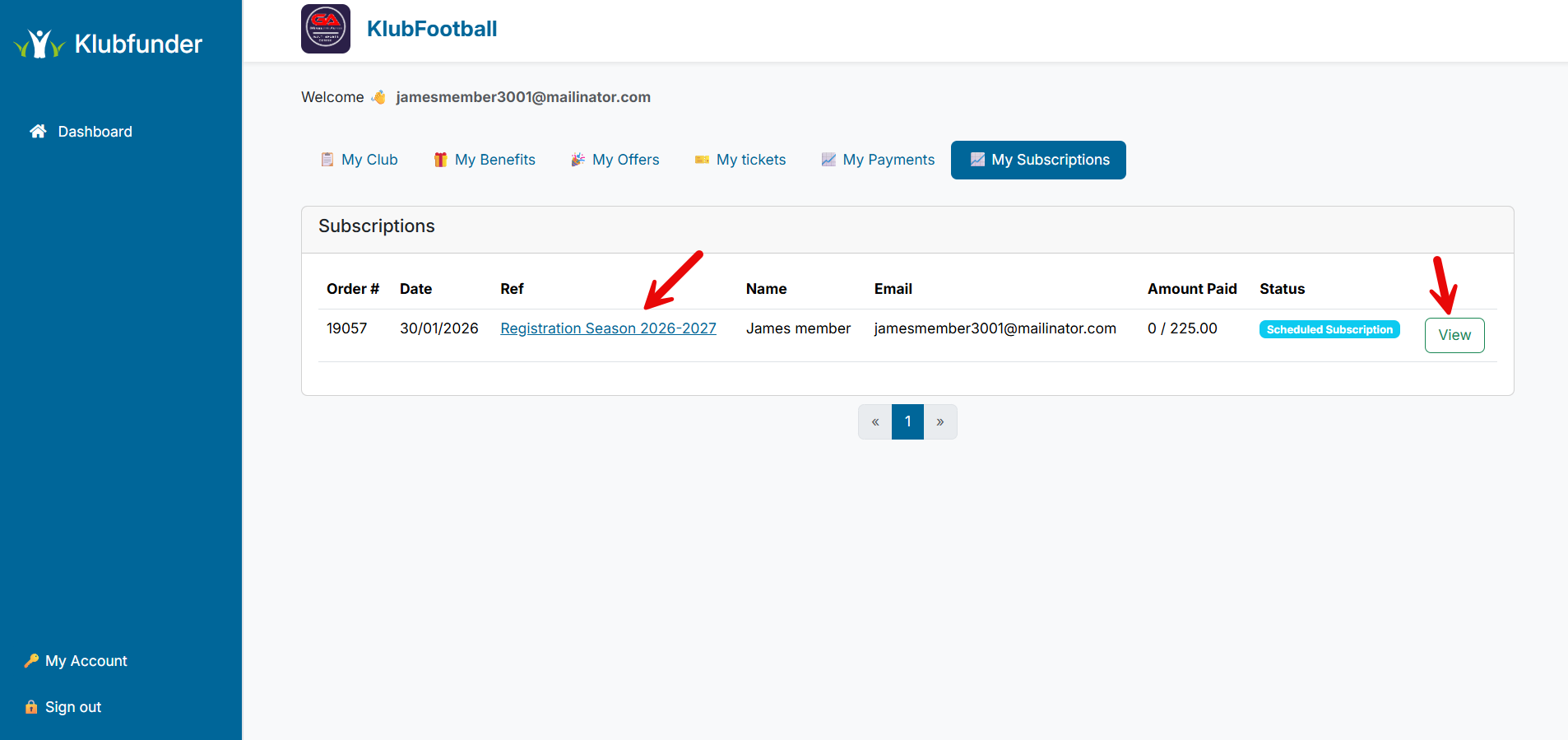Image resolution: width=1568 pixels, height=740 pixels.
Task: Switch to the My Benefits tab
Action: (x=494, y=160)
